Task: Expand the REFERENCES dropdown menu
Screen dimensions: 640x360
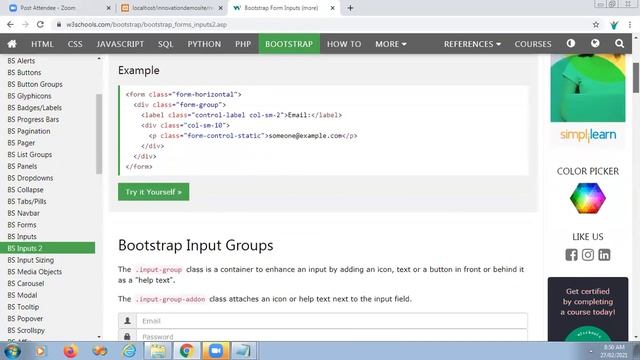Action: [472, 44]
